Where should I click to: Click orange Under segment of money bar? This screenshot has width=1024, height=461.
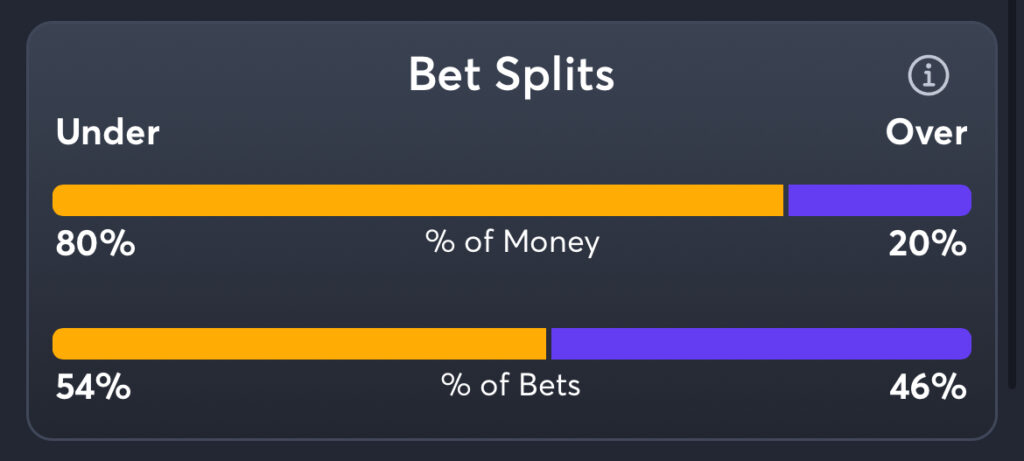pyautogui.click(x=418, y=200)
